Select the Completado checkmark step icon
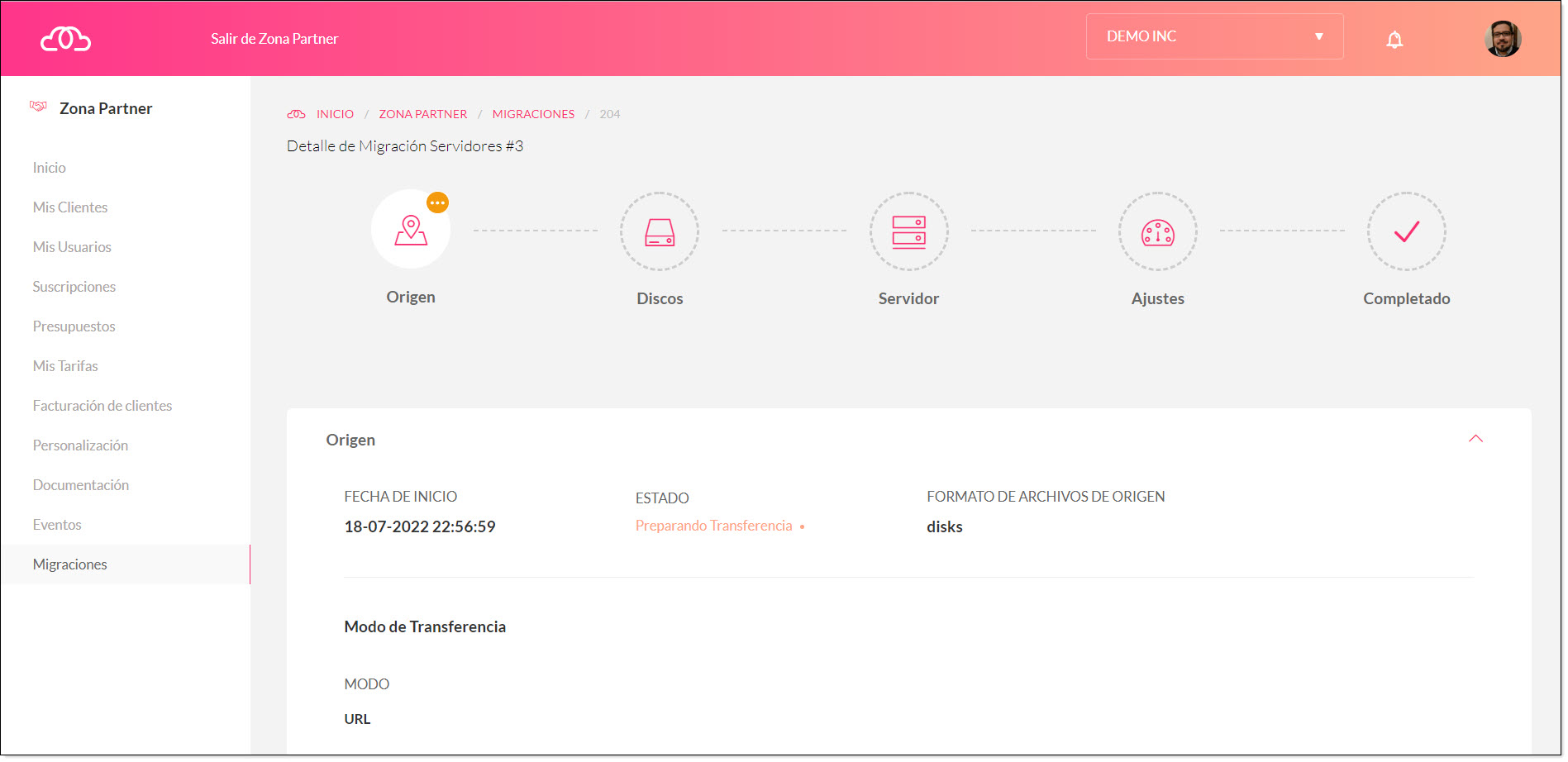This screenshot has height=762, width=1568. tap(1406, 231)
